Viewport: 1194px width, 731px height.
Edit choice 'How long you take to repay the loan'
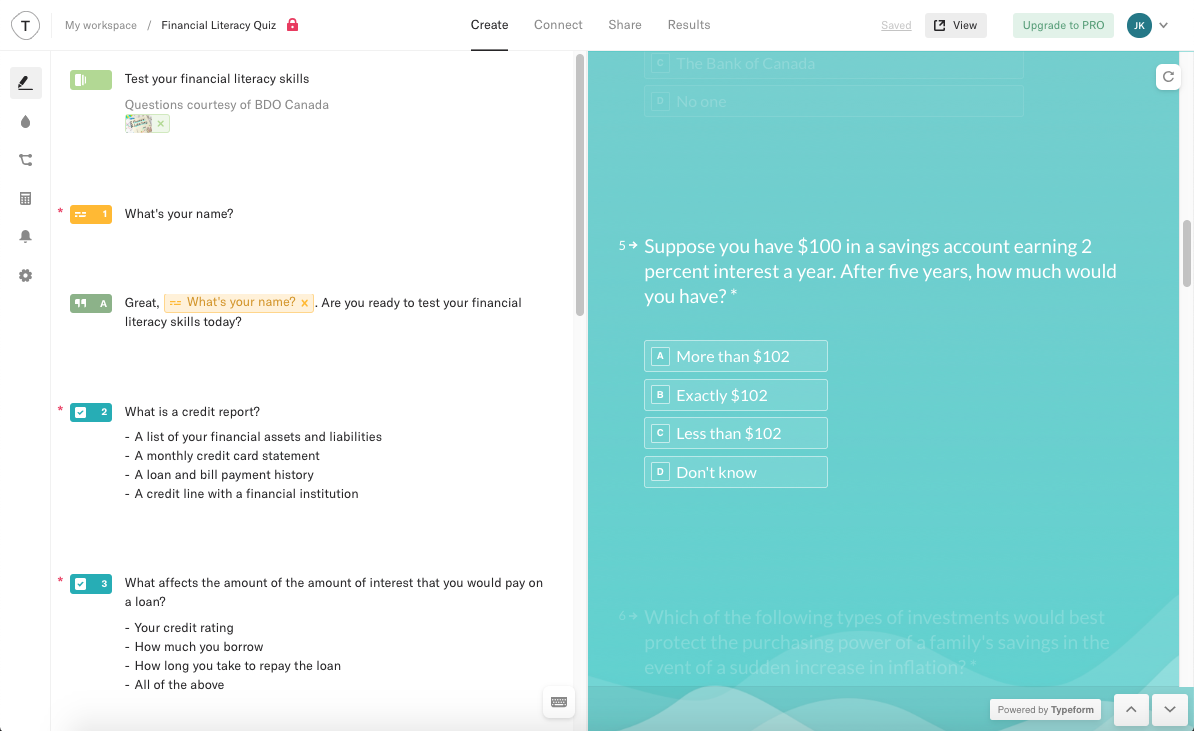[238, 666]
